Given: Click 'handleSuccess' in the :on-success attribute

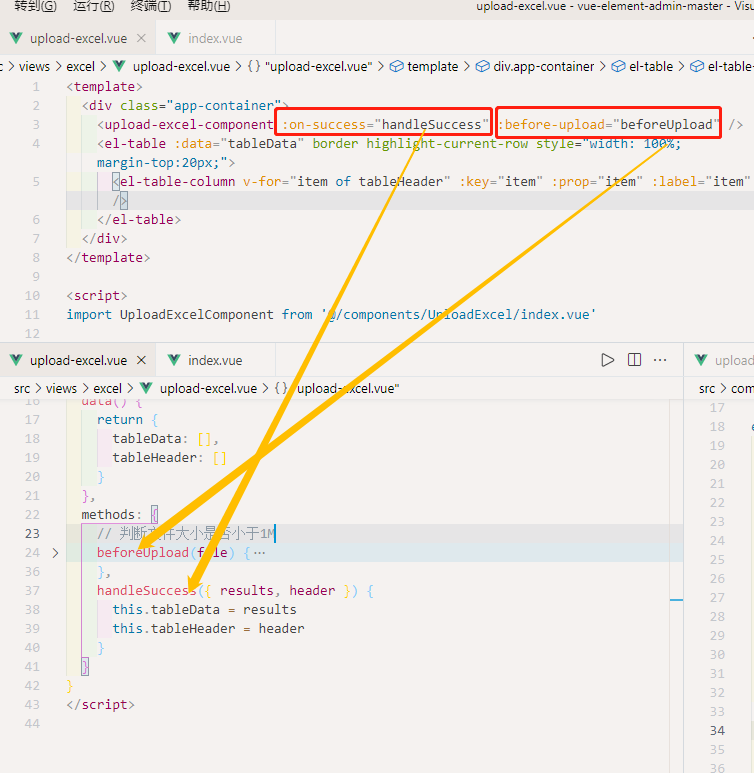Looking at the screenshot, I should (x=431, y=125).
